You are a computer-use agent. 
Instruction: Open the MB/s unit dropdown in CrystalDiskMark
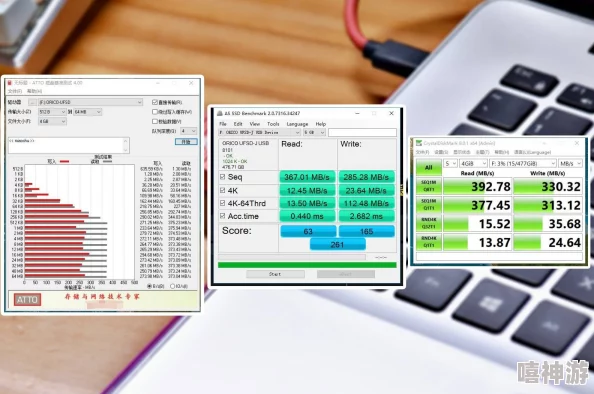[x=571, y=163]
